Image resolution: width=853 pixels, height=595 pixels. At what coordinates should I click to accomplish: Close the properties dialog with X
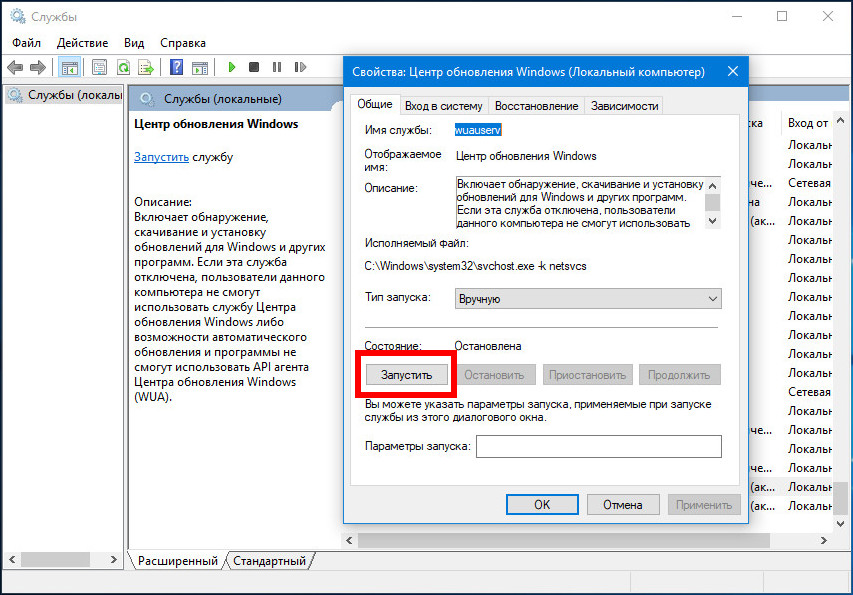(733, 71)
